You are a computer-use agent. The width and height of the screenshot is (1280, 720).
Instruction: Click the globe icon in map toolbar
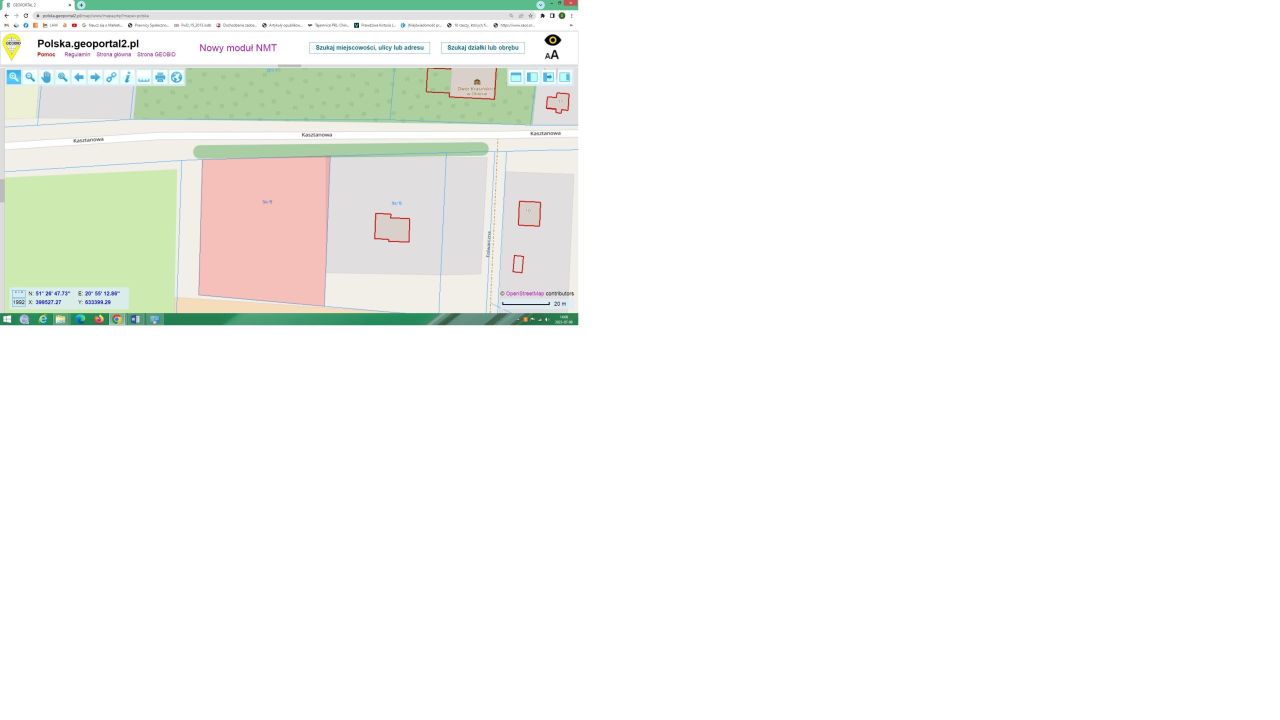pyautogui.click(x=176, y=77)
